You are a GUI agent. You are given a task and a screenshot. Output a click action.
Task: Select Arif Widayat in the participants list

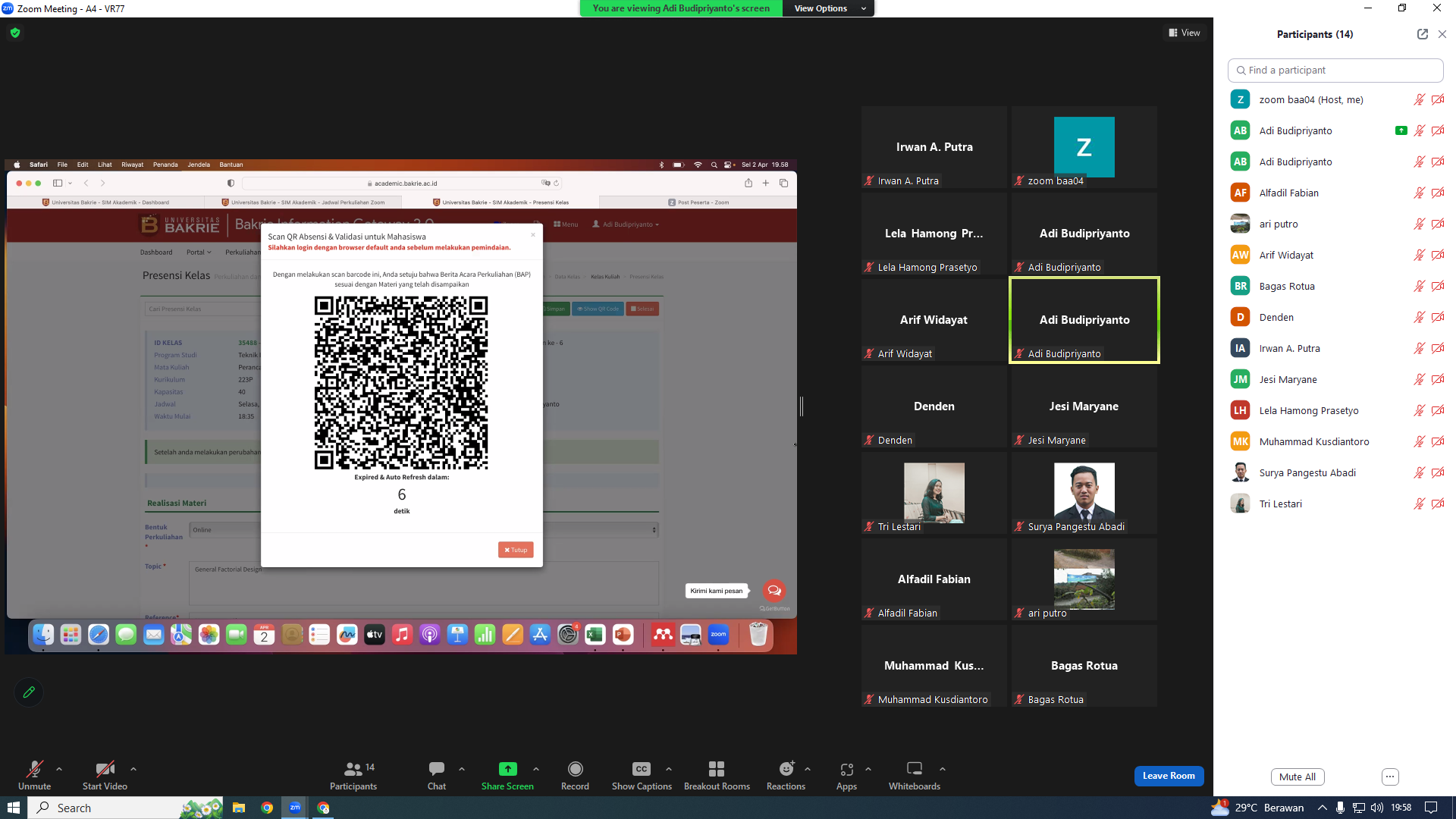click(x=1335, y=255)
